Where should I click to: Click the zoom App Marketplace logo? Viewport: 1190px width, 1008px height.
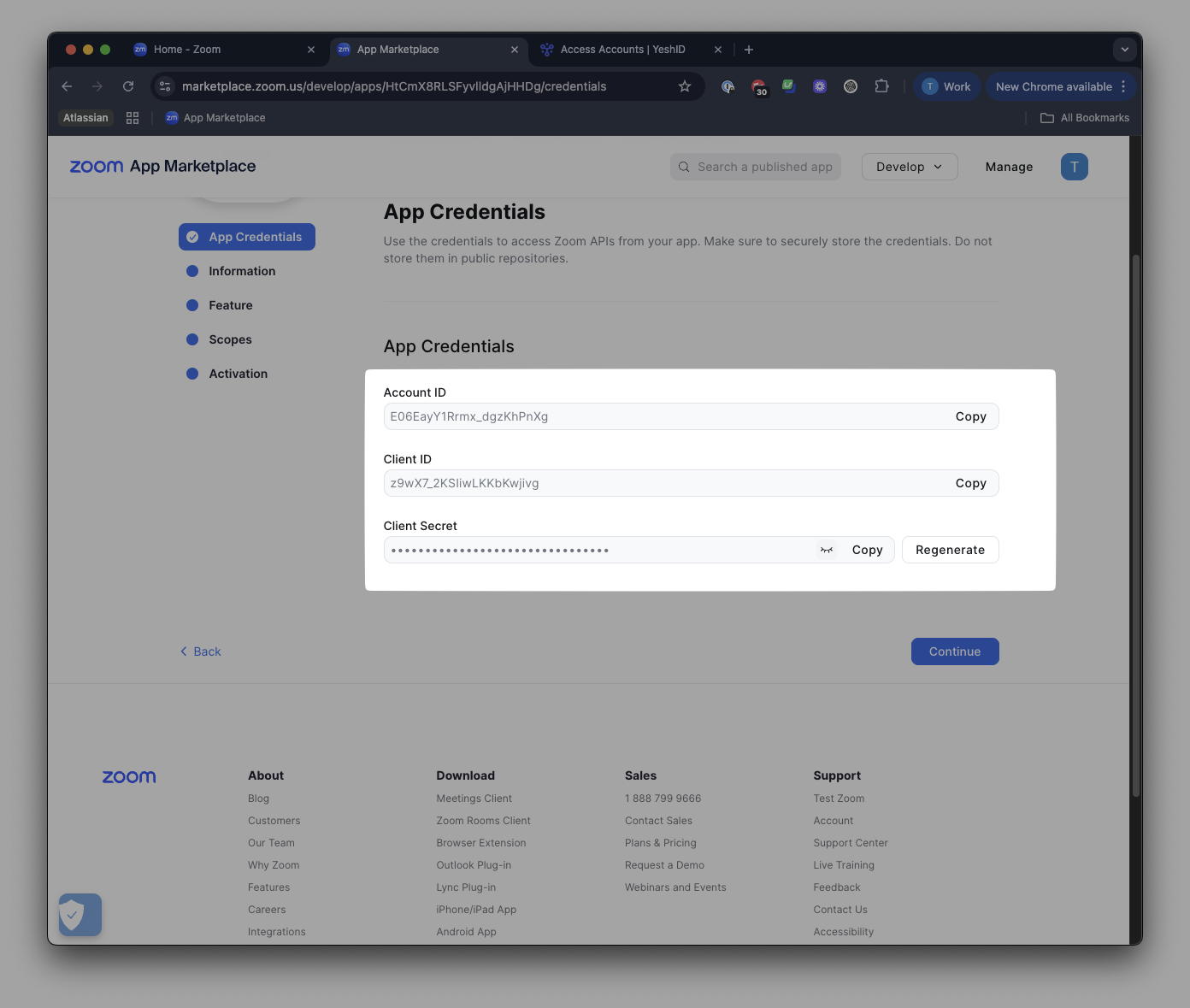coord(162,167)
